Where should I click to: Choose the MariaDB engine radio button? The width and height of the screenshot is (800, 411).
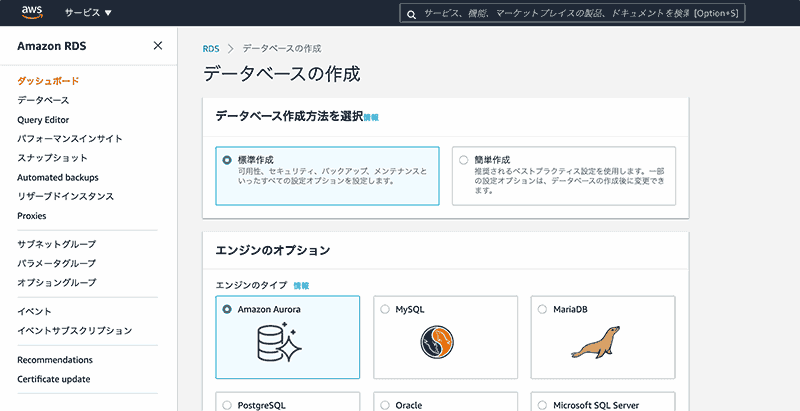[x=543, y=309]
